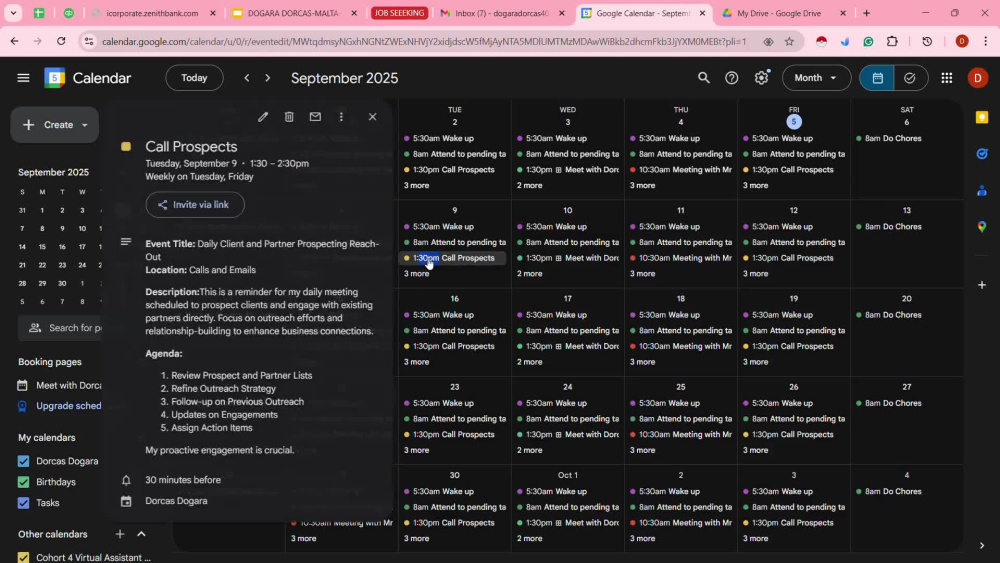Open the Month view dropdown
The image size is (1000, 563).
pyautogui.click(x=816, y=78)
